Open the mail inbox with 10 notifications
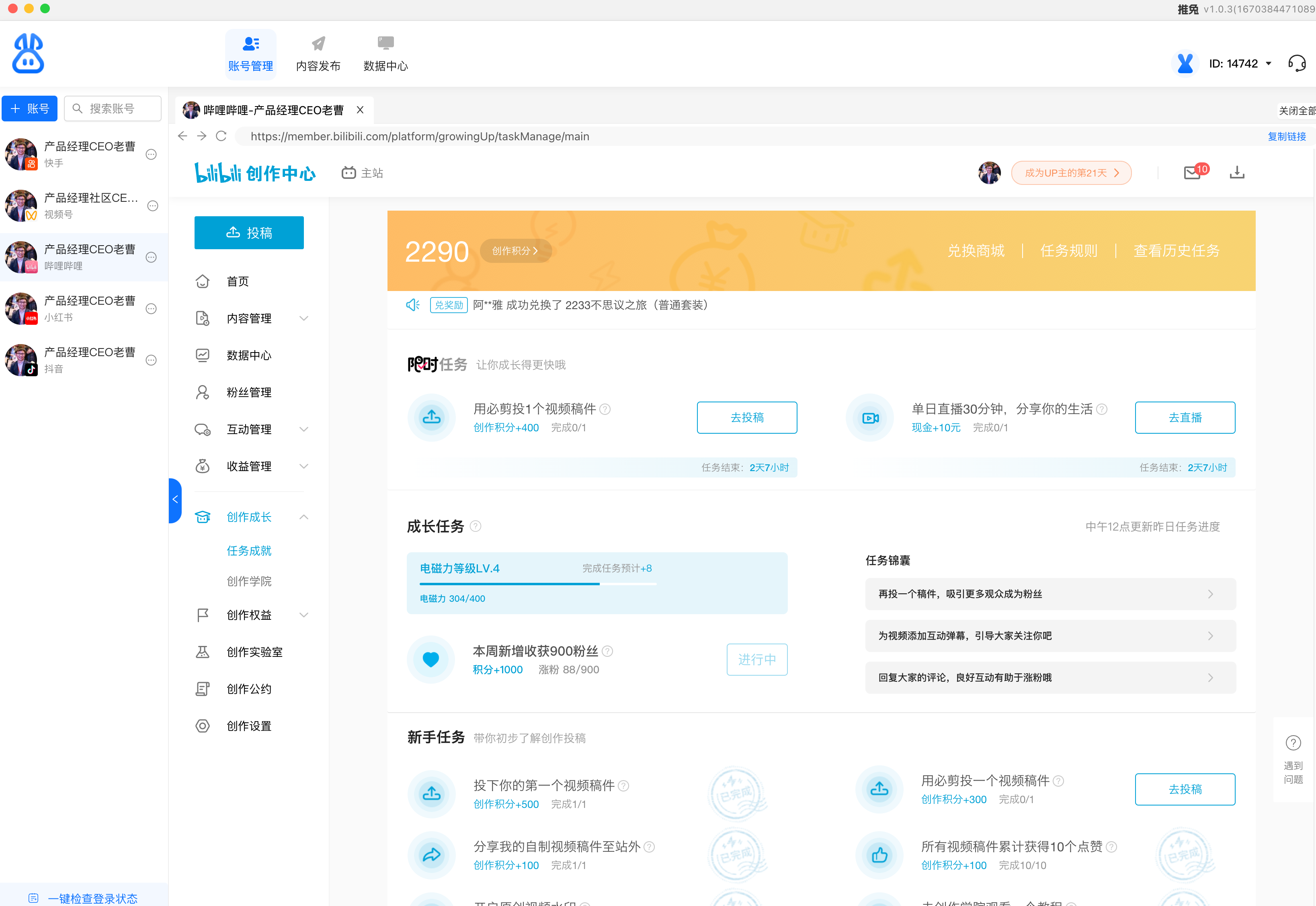Image resolution: width=1316 pixels, height=906 pixels. (1192, 173)
